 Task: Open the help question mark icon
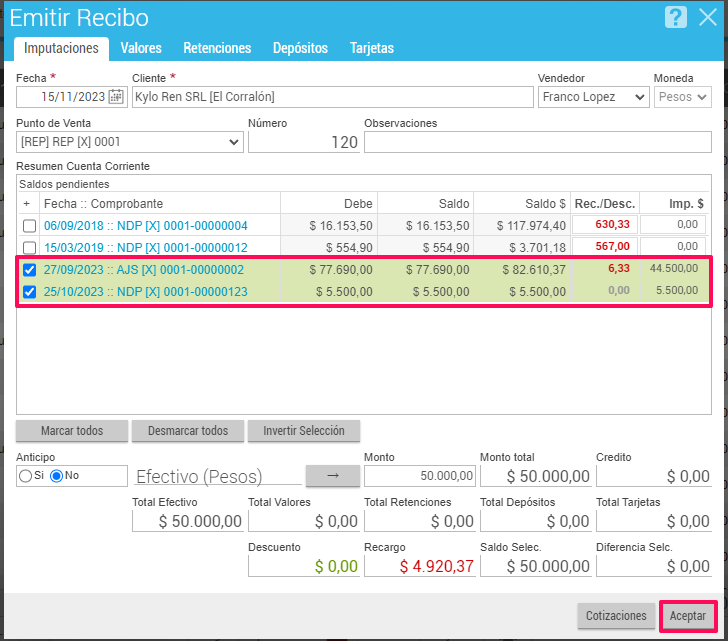pos(676,18)
